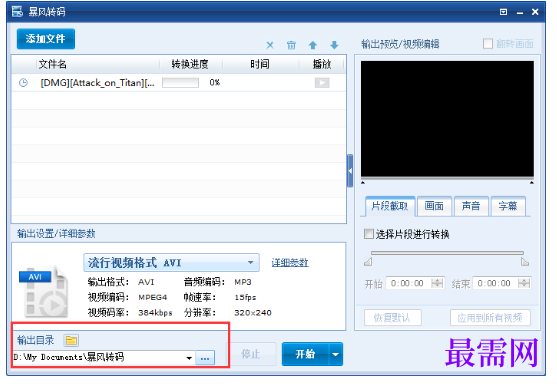Screen dimensions: 557x384
Task: Open the output directory path dropdown
Action: 189,358
